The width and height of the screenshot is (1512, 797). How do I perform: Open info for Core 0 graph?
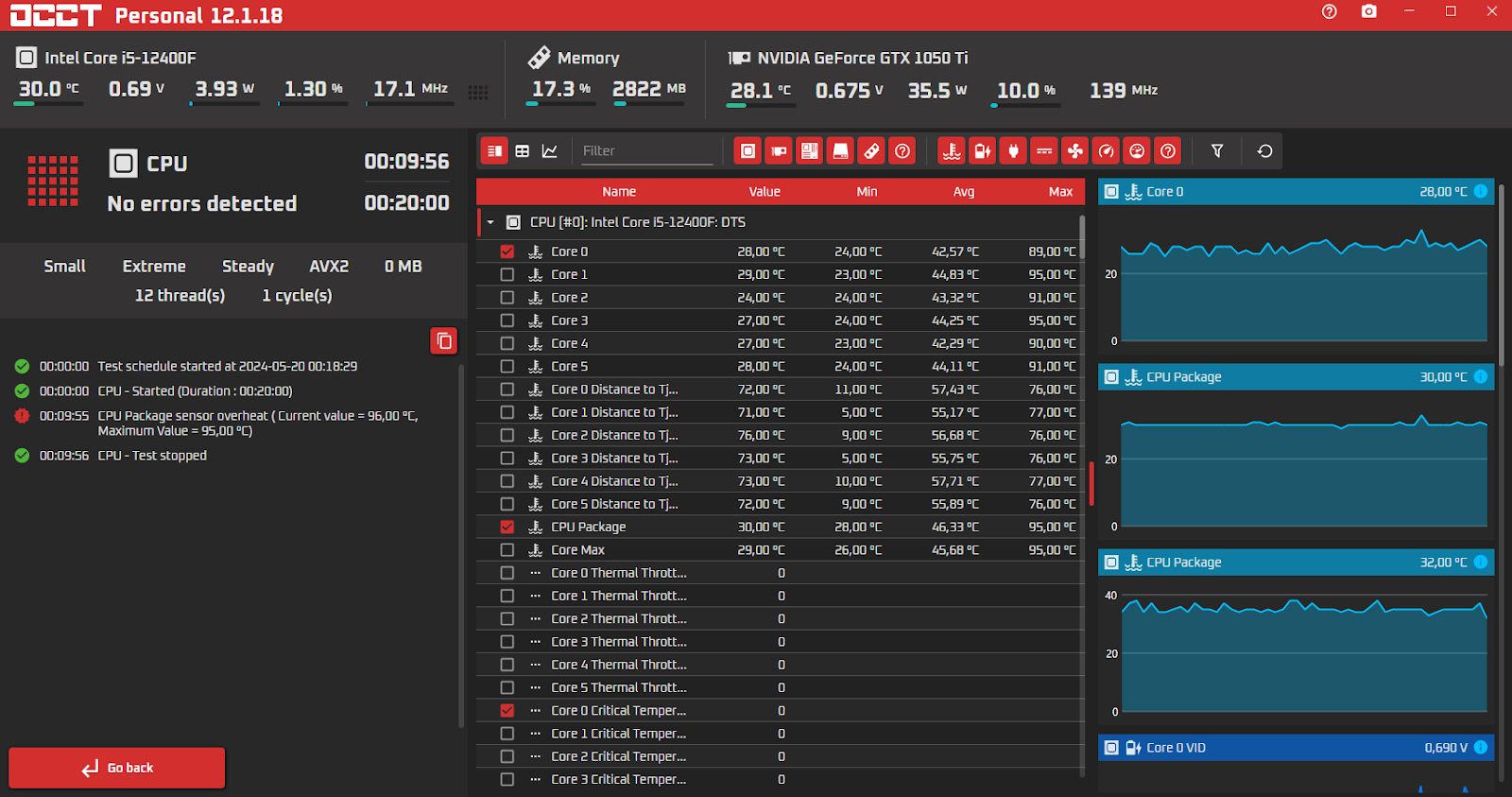point(1481,191)
